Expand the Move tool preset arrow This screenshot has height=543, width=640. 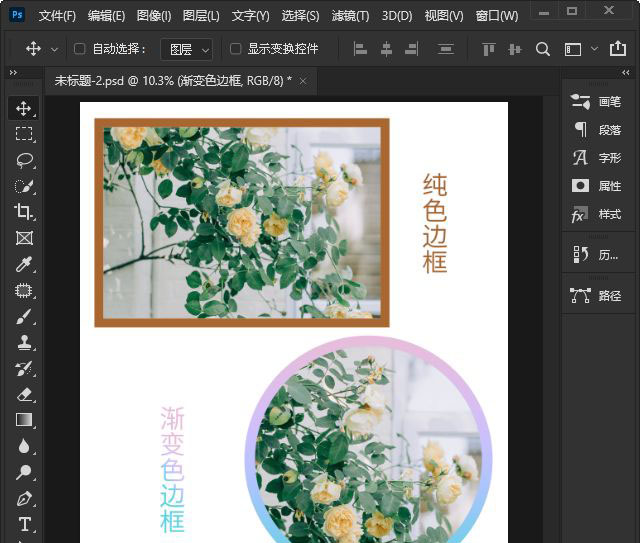click(x=54, y=50)
